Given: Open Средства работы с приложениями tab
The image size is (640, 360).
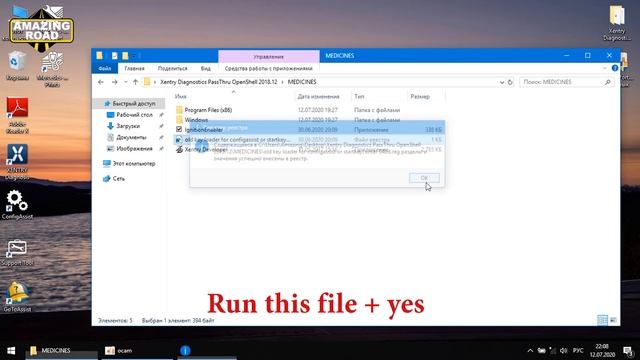Looking at the screenshot, I should click(x=269, y=68).
